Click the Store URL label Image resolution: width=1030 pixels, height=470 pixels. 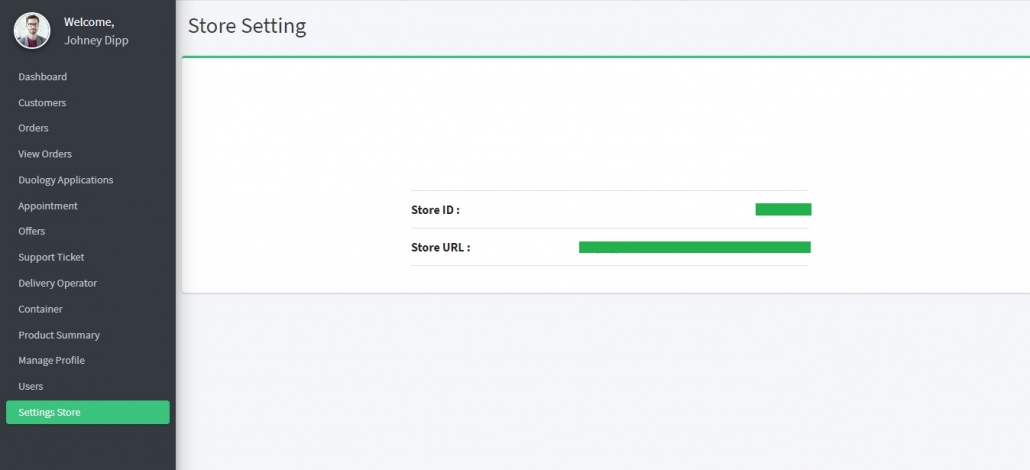click(441, 247)
